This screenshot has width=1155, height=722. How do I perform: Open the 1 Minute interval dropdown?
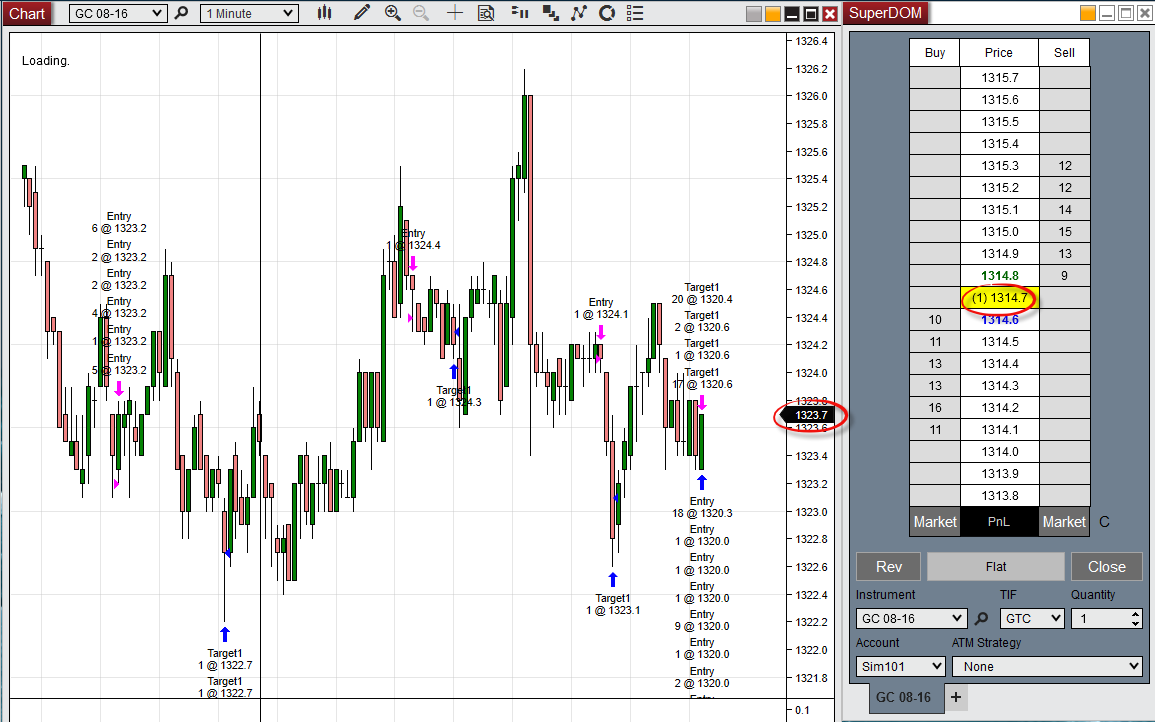[x=249, y=13]
